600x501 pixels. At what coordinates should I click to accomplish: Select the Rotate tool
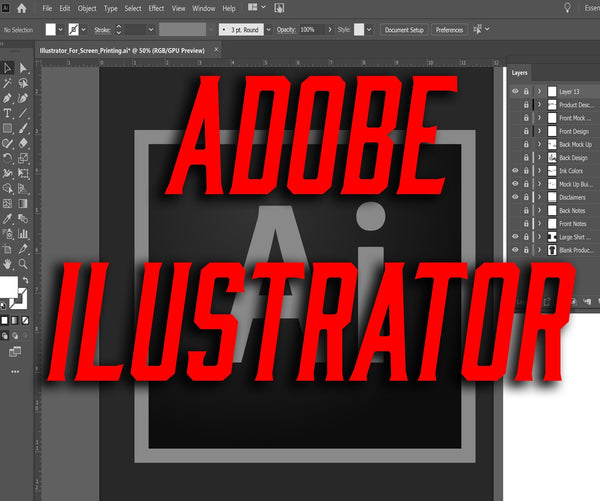tap(7, 158)
